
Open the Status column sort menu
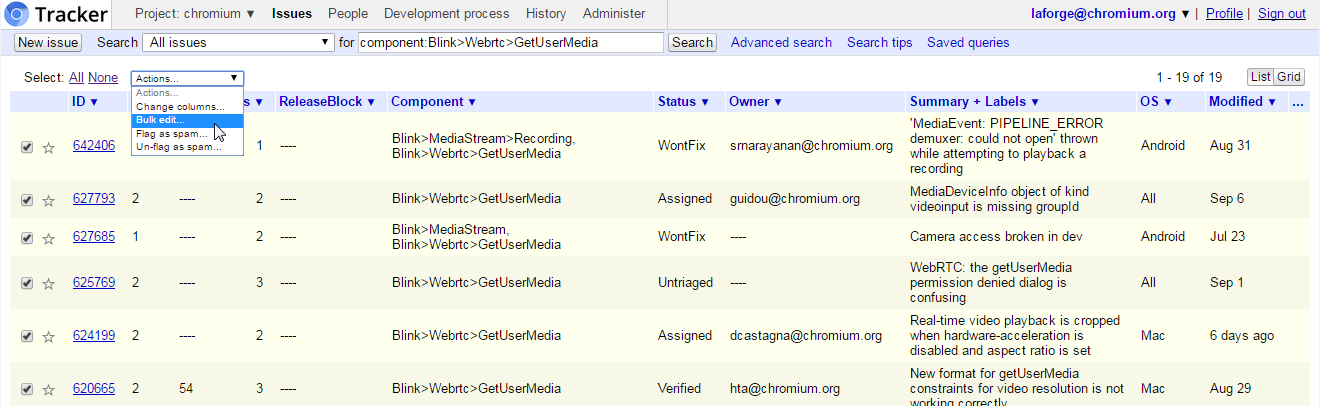click(x=683, y=102)
